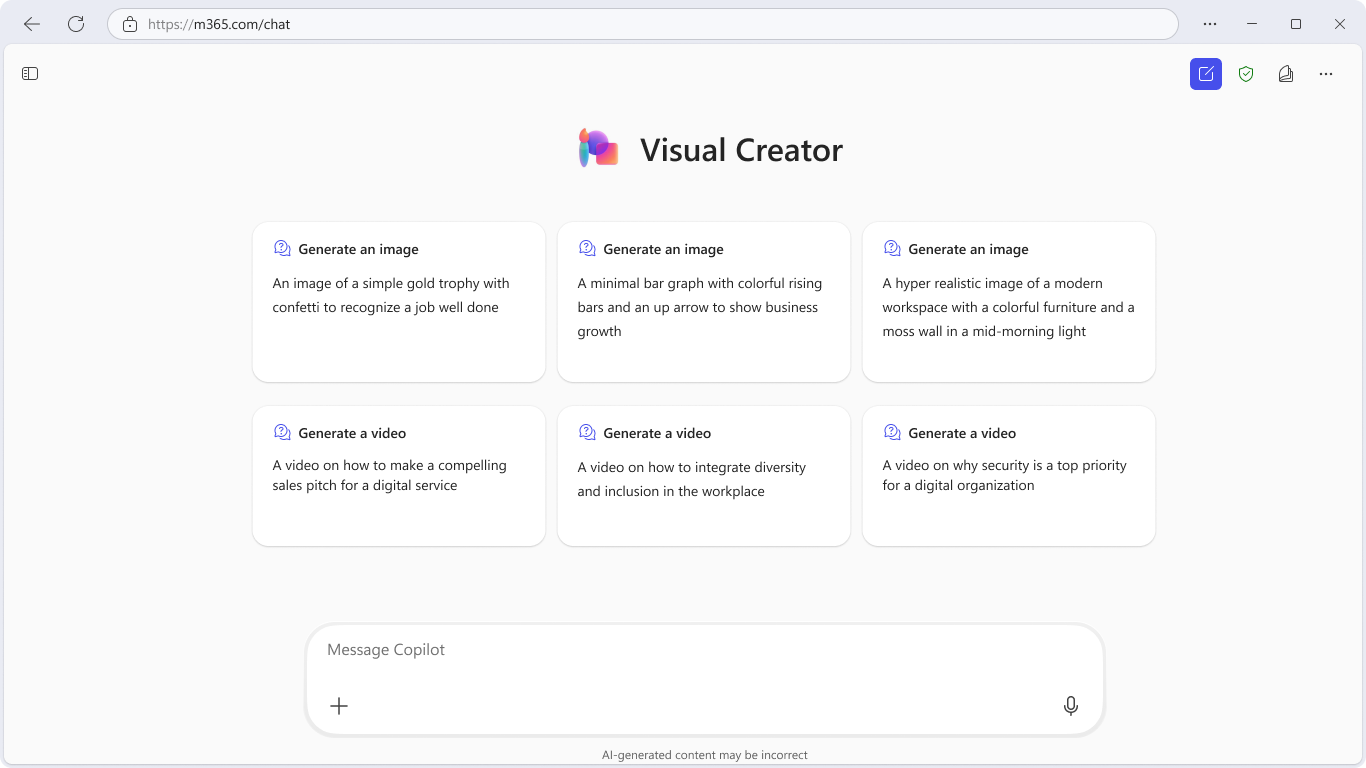This screenshot has width=1366, height=768.
Task: Click the Visual Creator logo icon
Action: [x=599, y=149]
